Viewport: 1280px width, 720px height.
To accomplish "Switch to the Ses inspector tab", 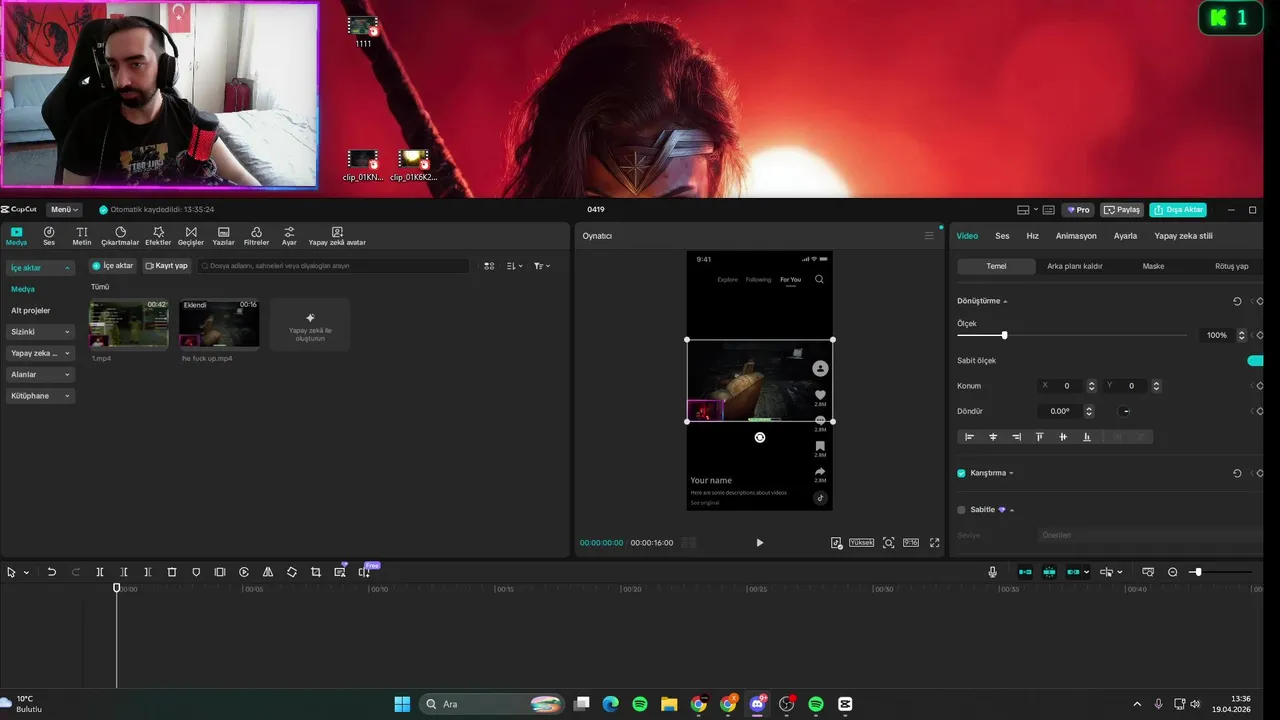I will (1002, 236).
